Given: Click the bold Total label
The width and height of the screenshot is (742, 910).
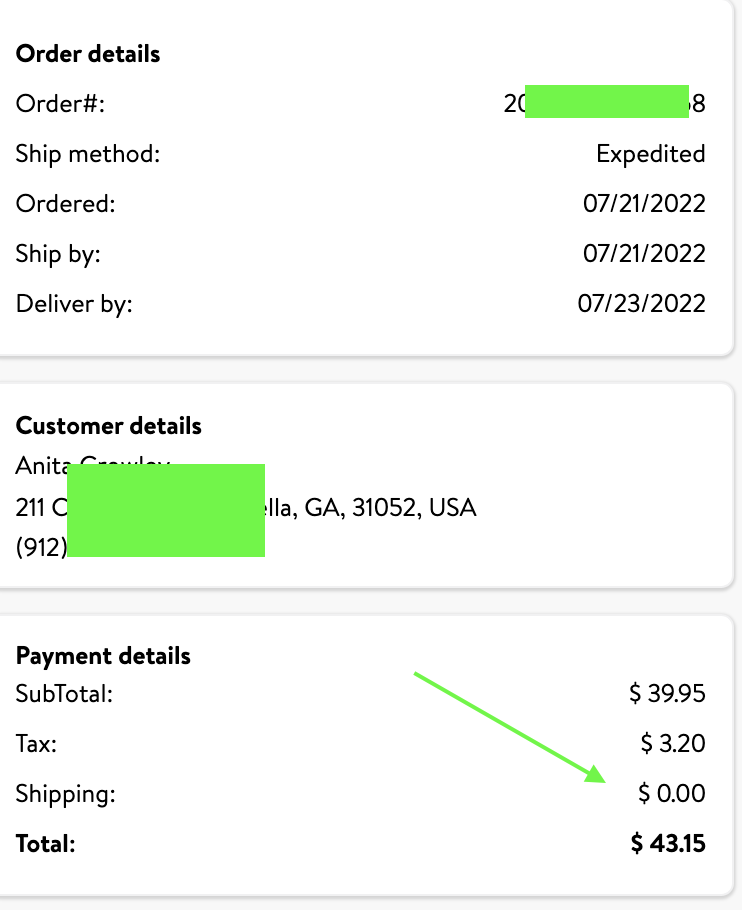Looking at the screenshot, I should (x=45, y=844).
